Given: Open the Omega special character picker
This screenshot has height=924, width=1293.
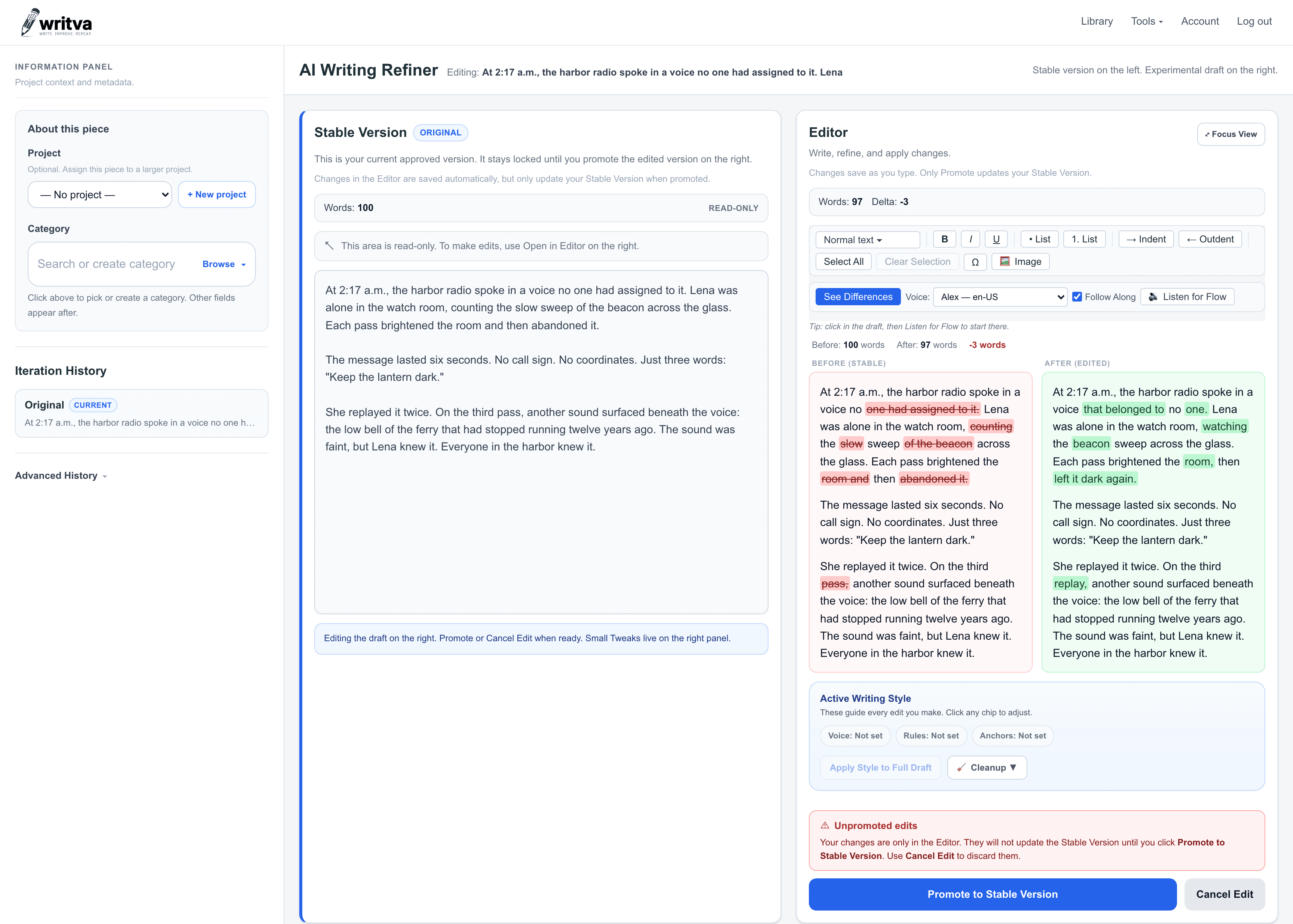Looking at the screenshot, I should [x=975, y=262].
